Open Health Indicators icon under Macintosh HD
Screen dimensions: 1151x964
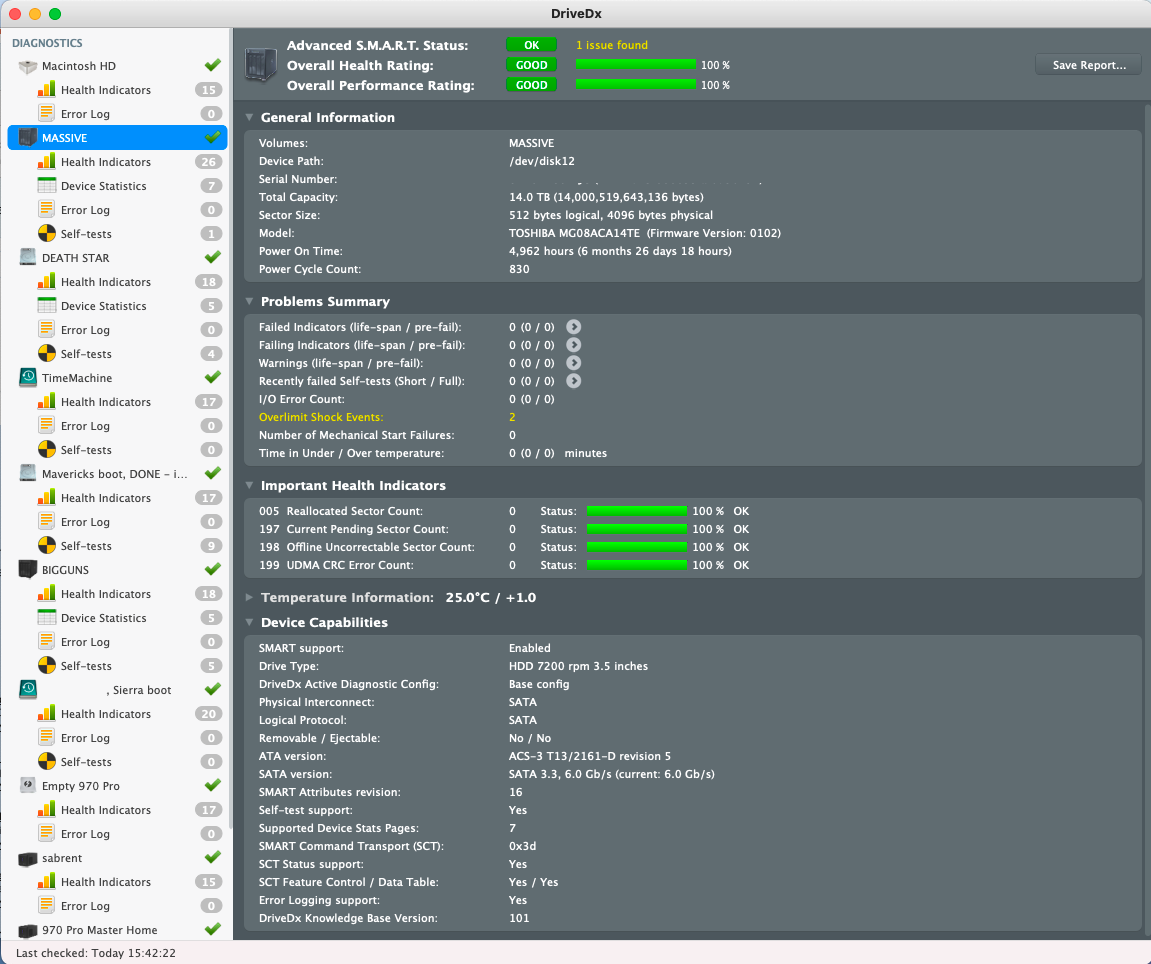pos(46,90)
